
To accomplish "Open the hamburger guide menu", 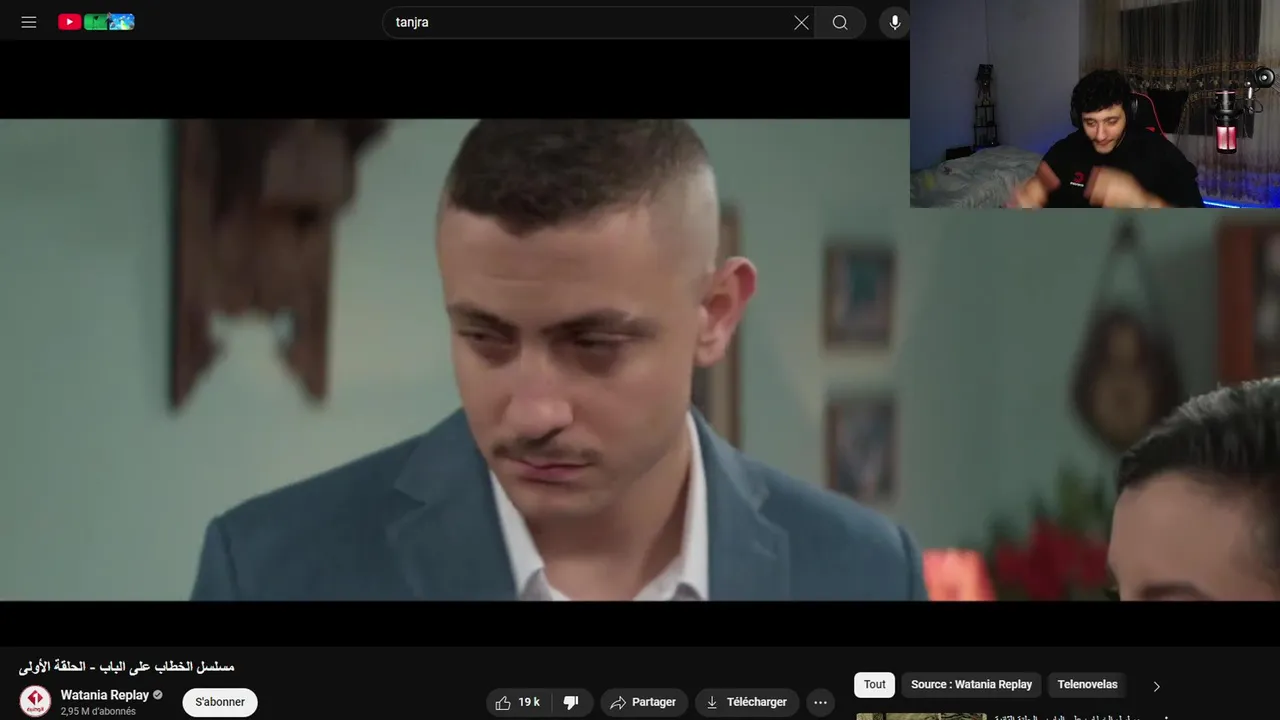I will (x=29, y=22).
